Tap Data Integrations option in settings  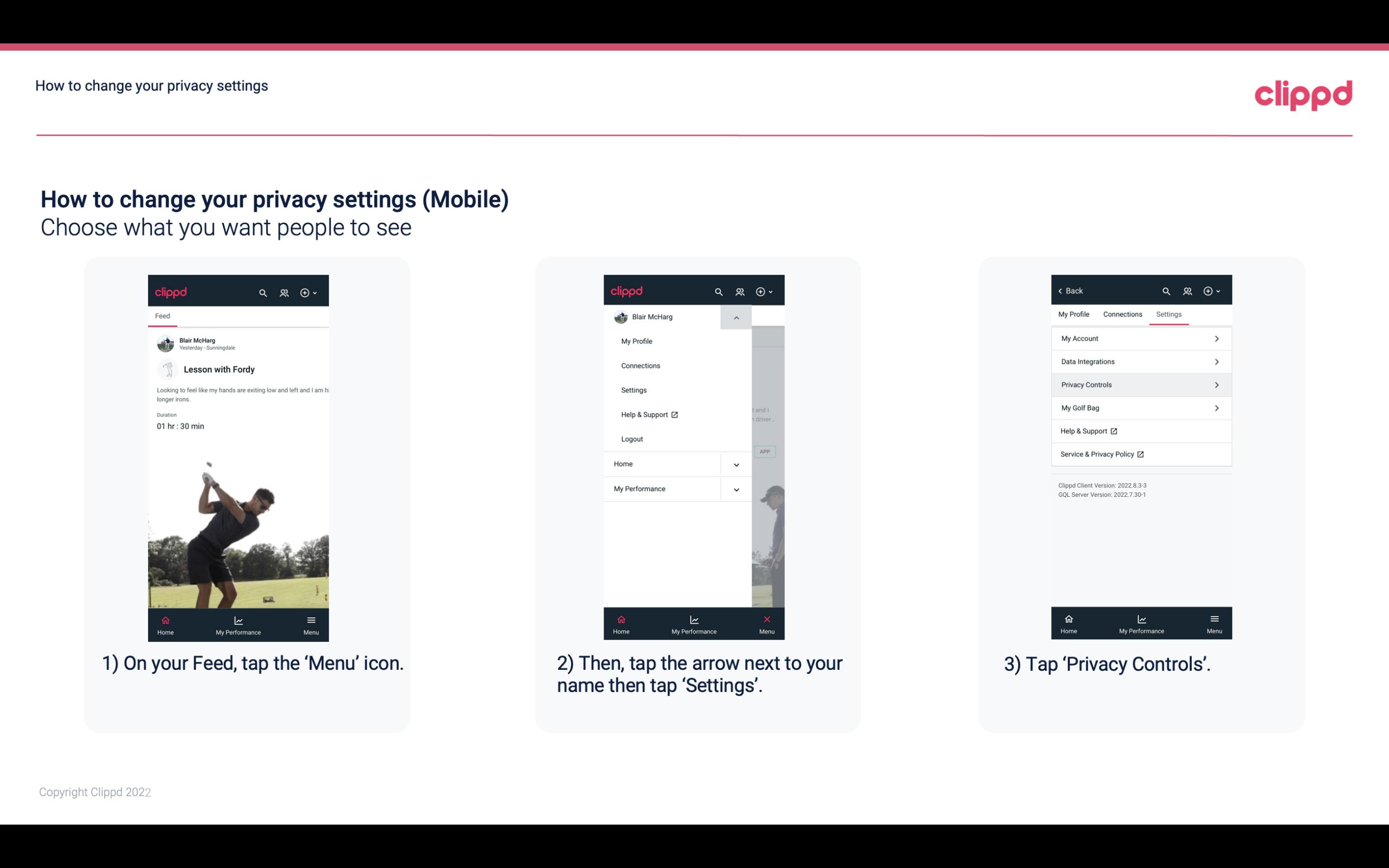[x=1139, y=361]
